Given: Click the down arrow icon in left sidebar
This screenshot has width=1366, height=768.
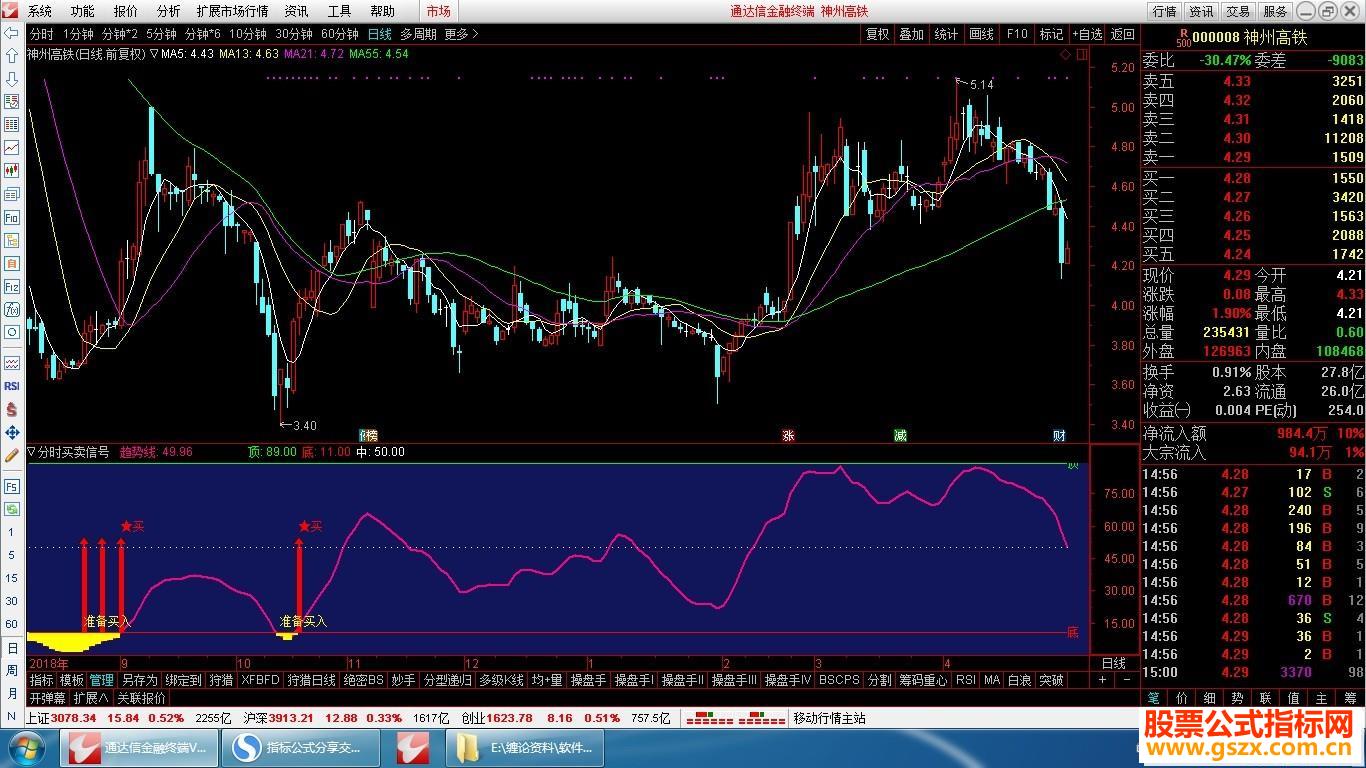Looking at the screenshot, I should pos(12,78).
